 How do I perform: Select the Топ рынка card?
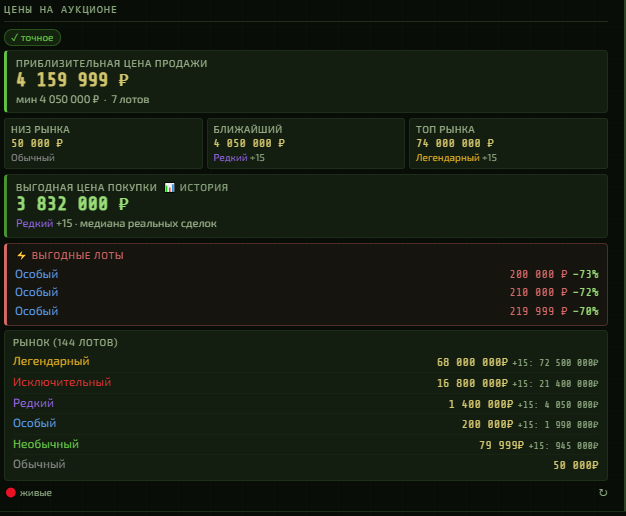[508, 143]
